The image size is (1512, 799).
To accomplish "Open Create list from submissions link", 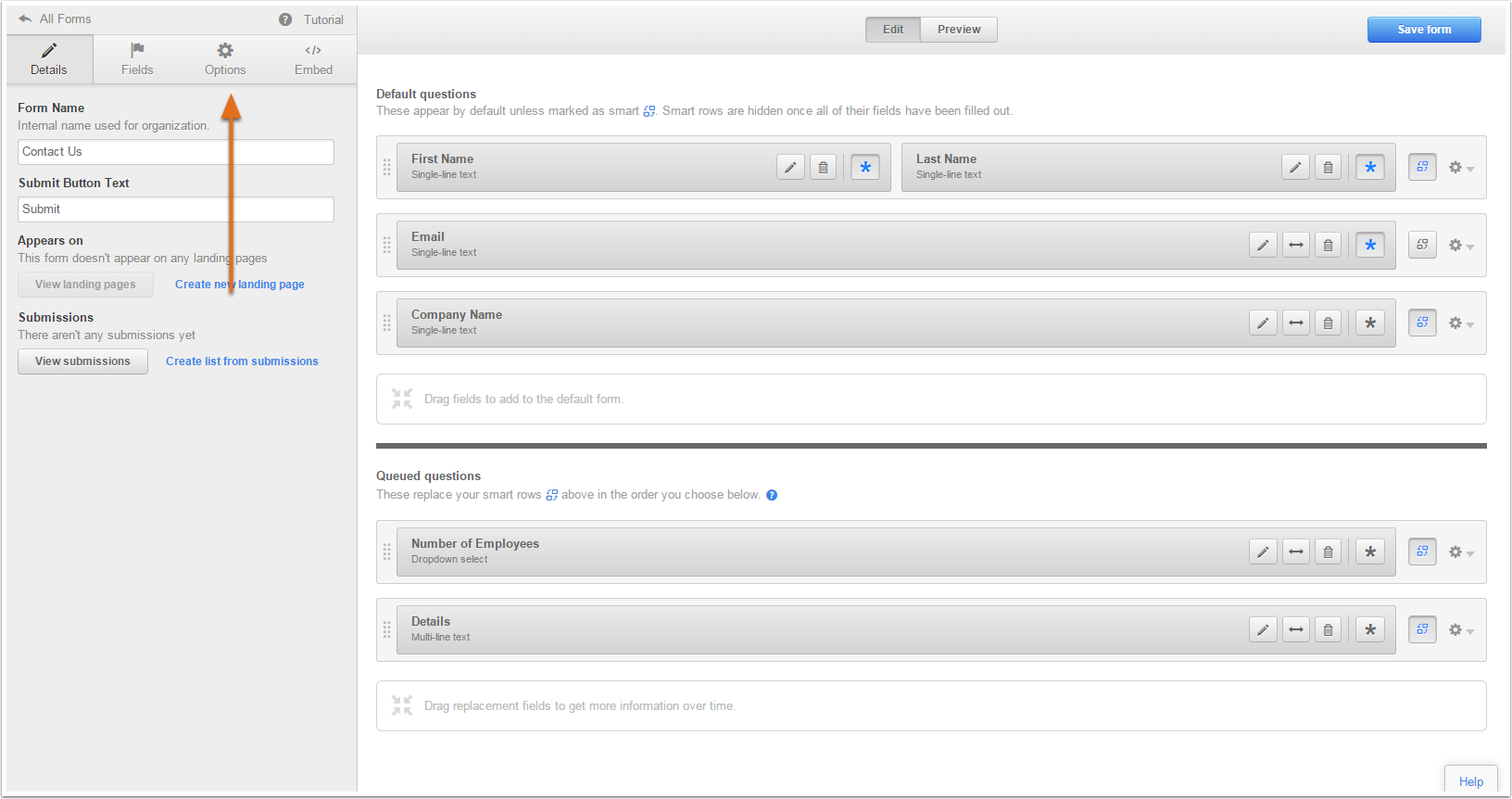I will coord(242,361).
